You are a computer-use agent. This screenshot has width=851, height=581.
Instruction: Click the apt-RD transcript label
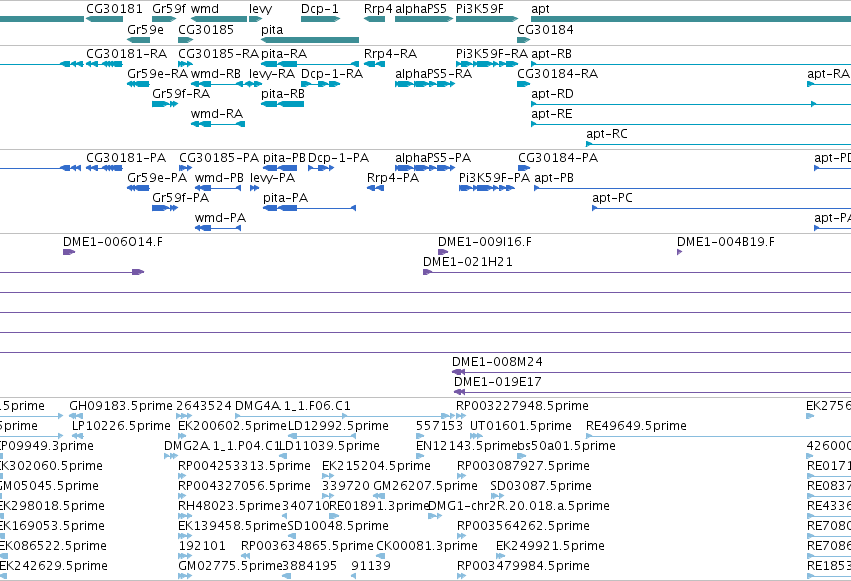552,94
